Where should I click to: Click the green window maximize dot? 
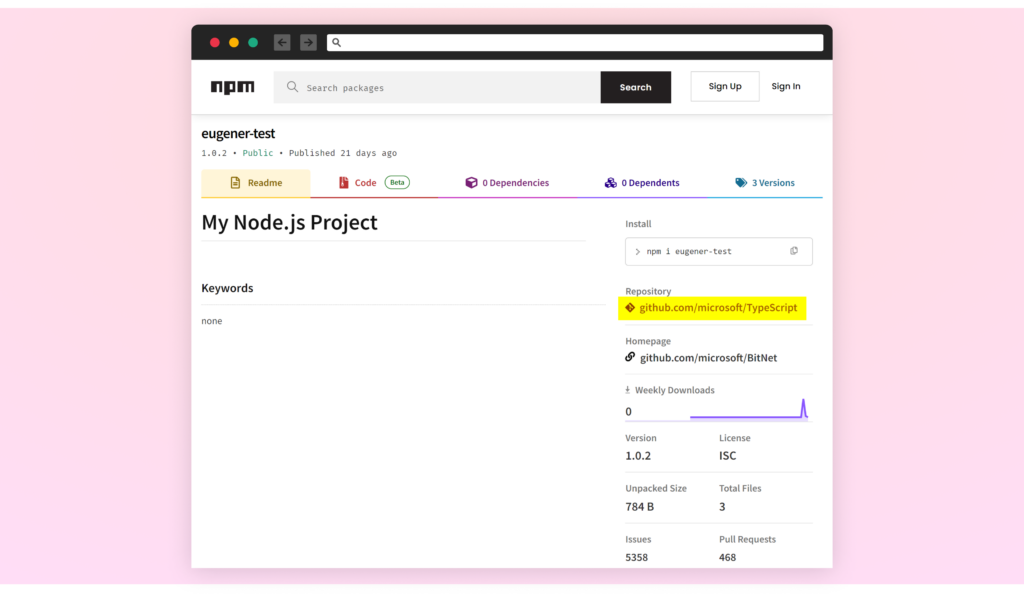(x=253, y=42)
